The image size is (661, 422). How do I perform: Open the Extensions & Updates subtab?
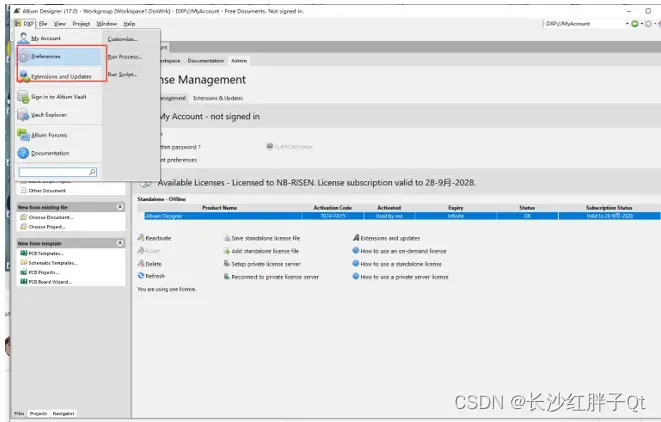218,98
